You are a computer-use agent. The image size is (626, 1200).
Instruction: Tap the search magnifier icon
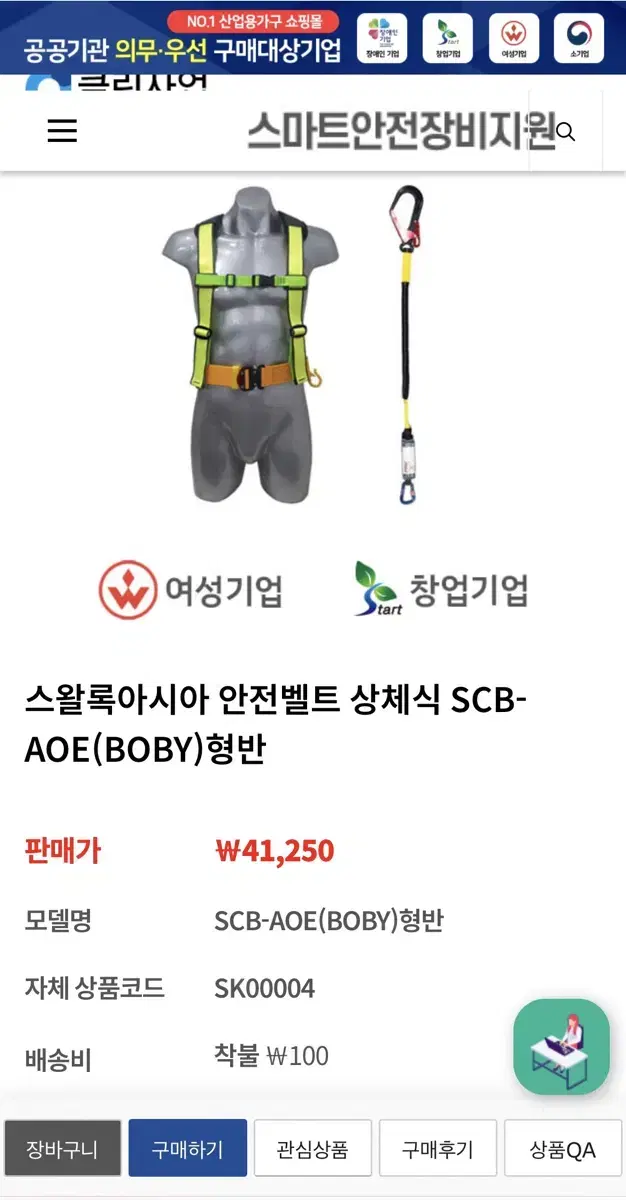(566, 132)
